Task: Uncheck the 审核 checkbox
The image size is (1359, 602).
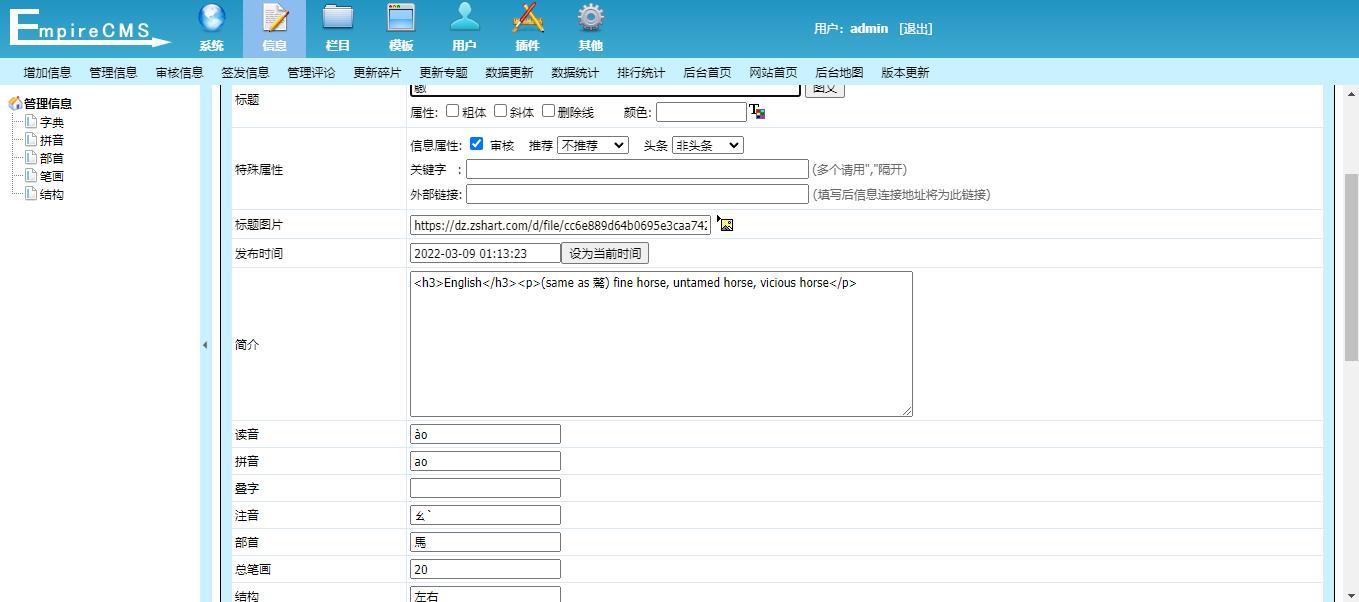Action: click(476, 144)
